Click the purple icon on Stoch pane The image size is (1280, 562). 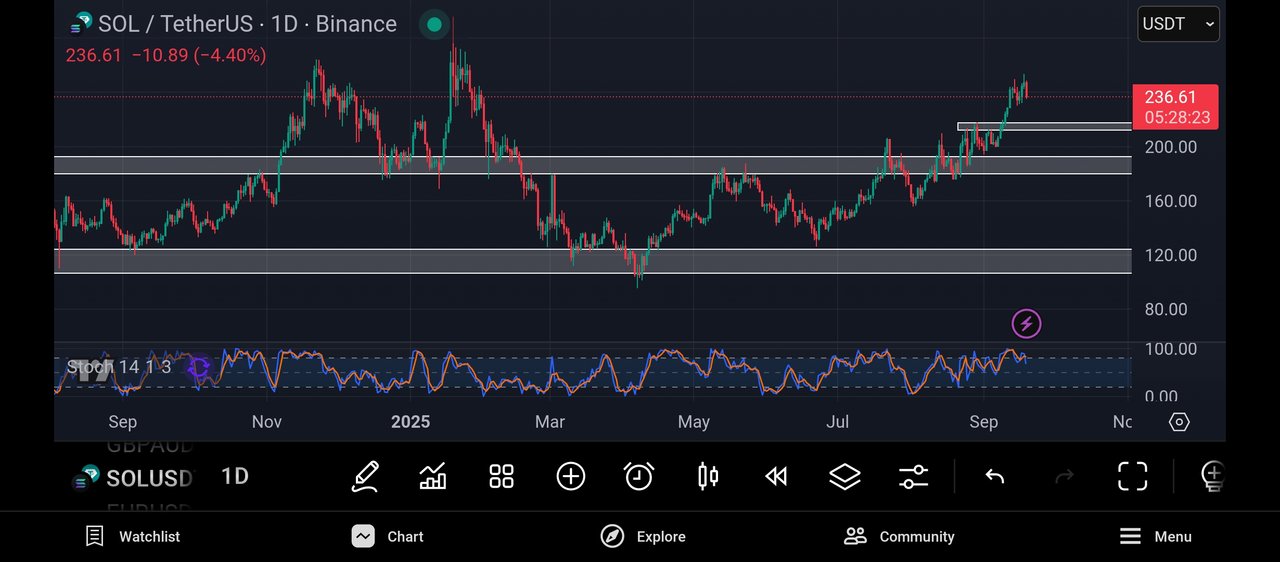[x=198, y=368]
